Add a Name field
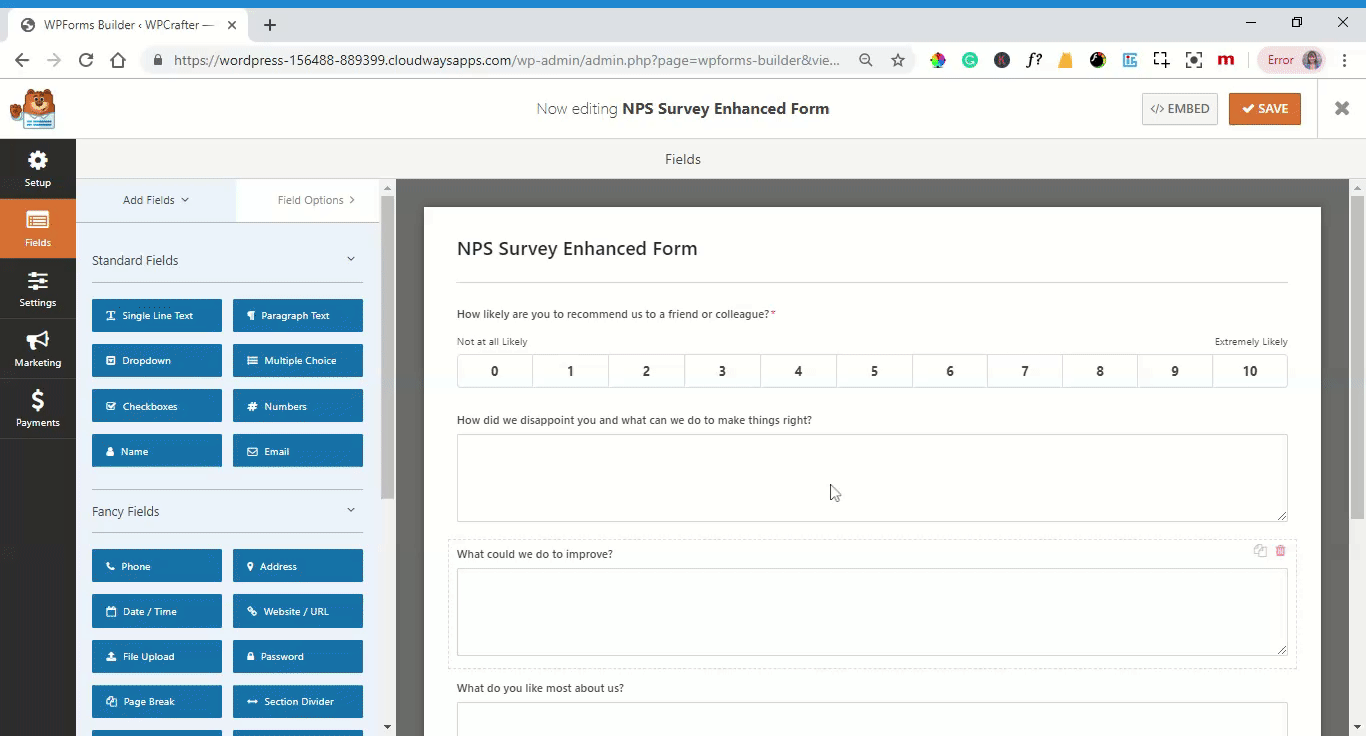The image size is (1366, 736). pyautogui.click(x=157, y=451)
